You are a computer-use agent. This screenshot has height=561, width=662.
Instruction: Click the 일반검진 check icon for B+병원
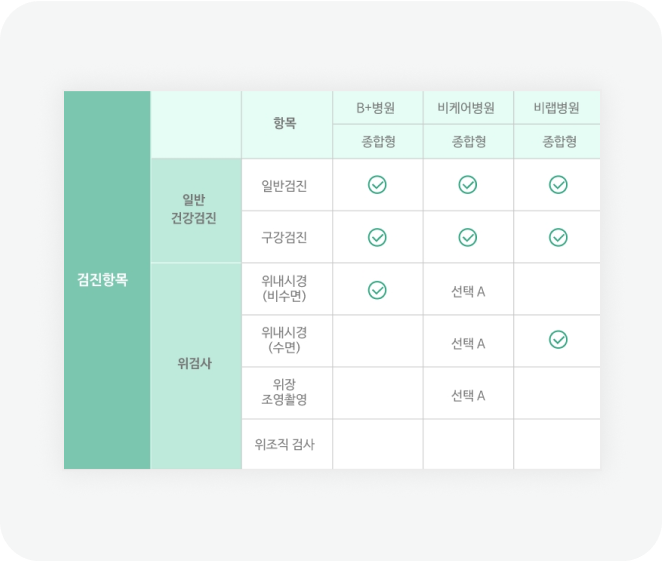[377, 185]
